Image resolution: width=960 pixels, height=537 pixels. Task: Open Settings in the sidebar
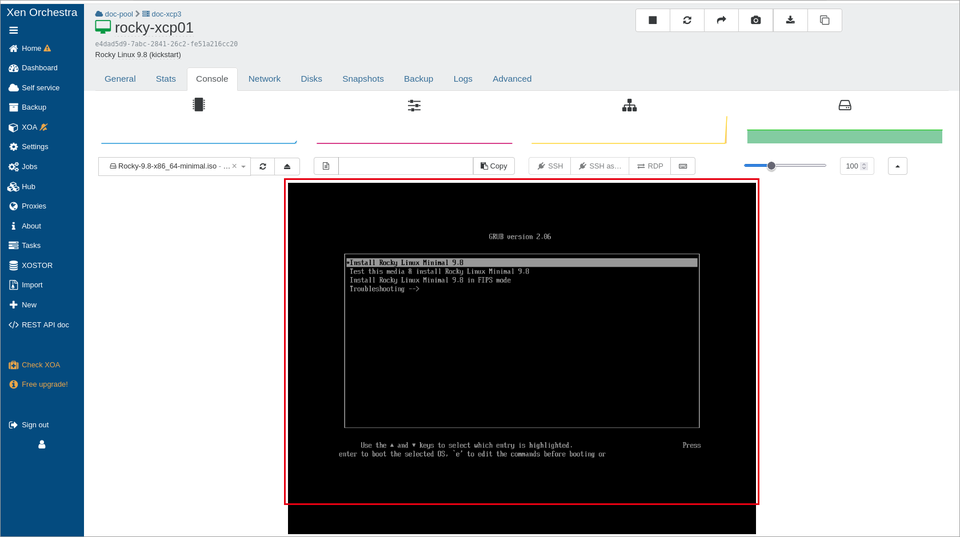[28, 147]
